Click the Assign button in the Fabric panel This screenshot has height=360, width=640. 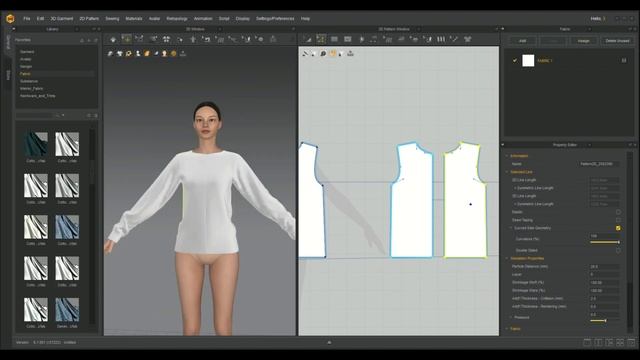(x=583, y=41)
